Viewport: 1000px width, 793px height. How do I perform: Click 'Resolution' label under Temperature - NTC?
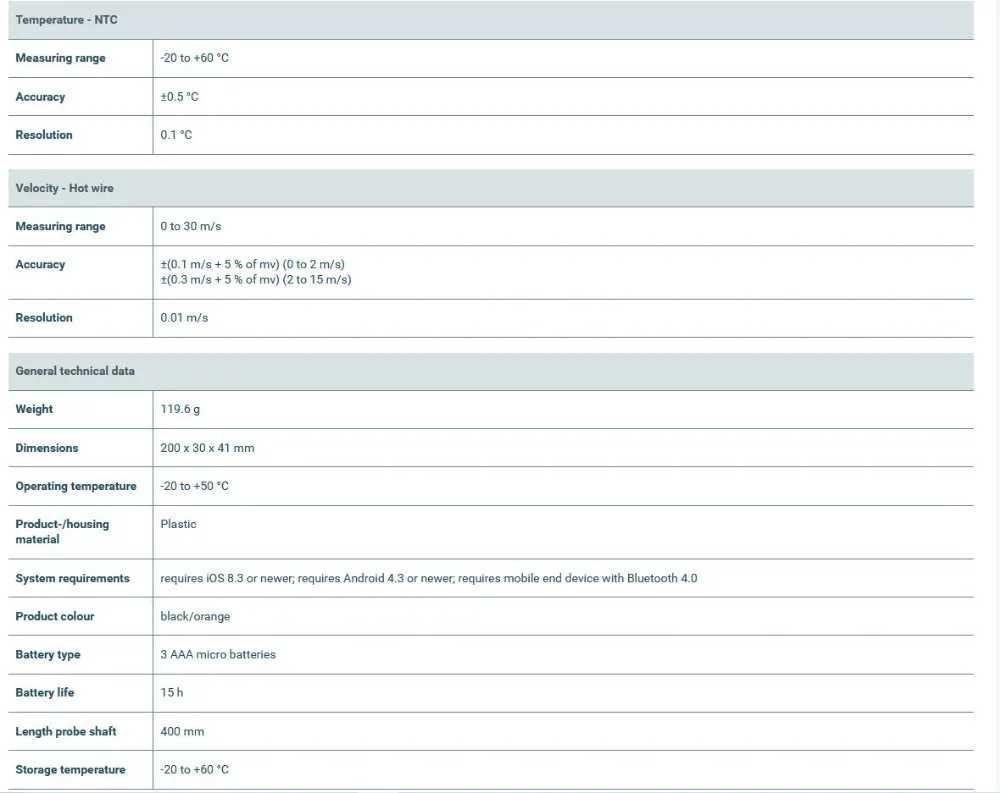click(x=44, y=135)
